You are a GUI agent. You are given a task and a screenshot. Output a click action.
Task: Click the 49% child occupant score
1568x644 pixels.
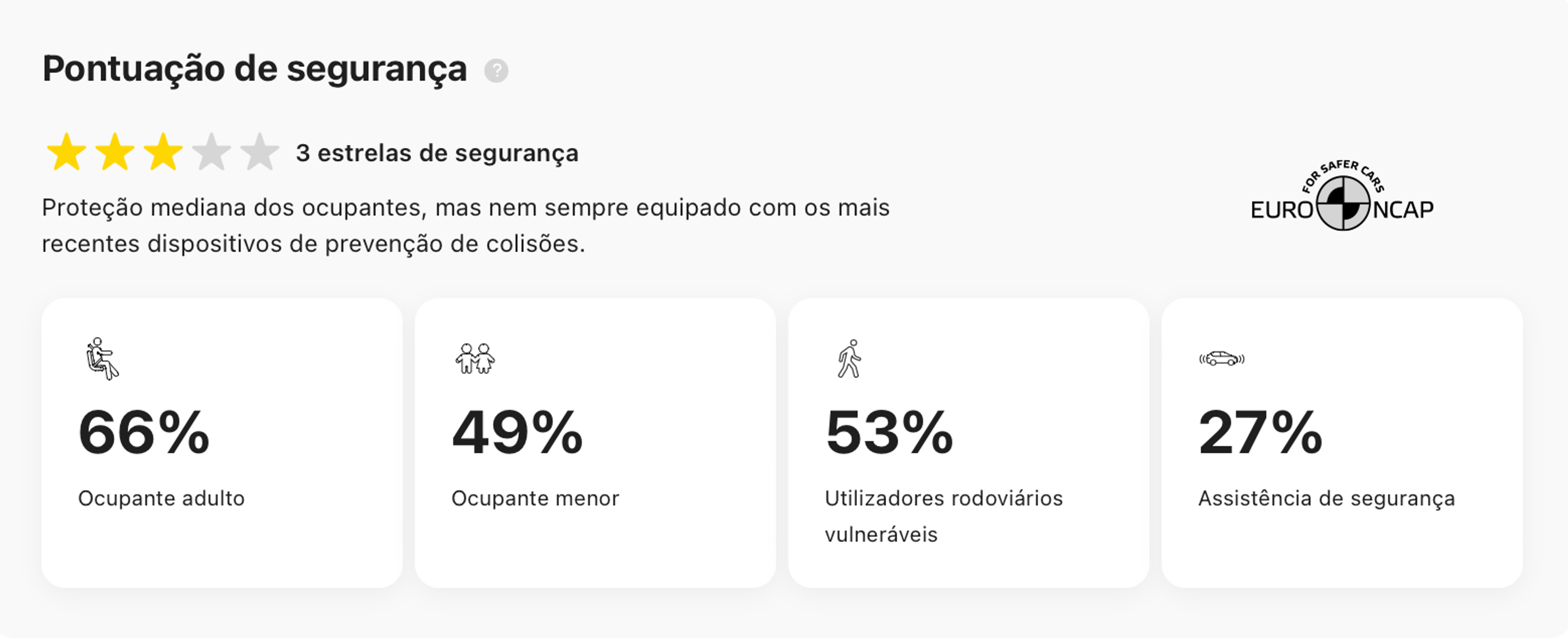click(x=517, y=433)
